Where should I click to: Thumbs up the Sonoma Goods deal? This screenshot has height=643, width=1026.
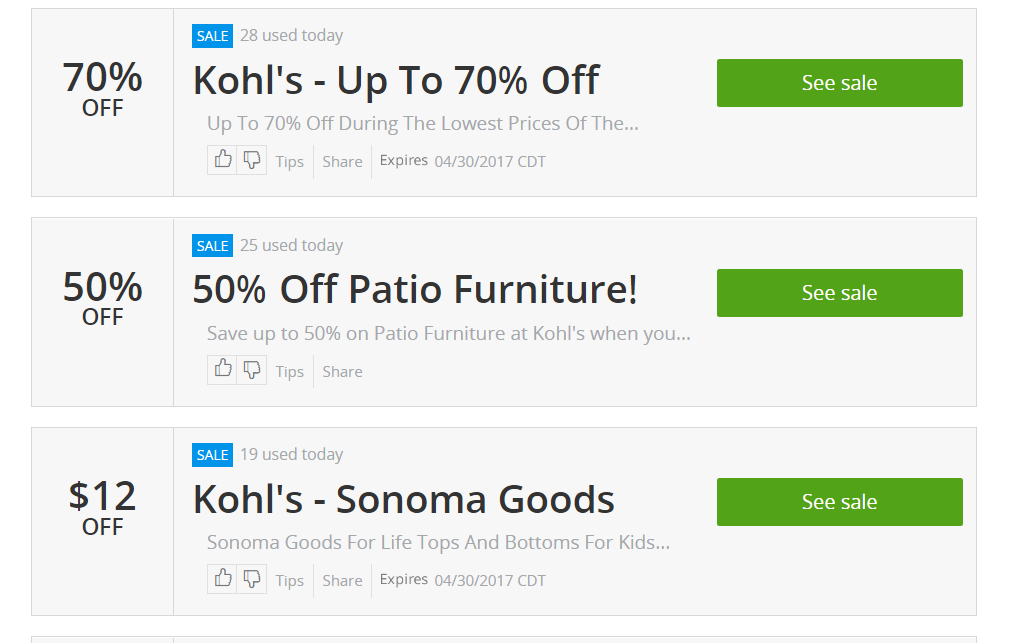coord(222,579)
